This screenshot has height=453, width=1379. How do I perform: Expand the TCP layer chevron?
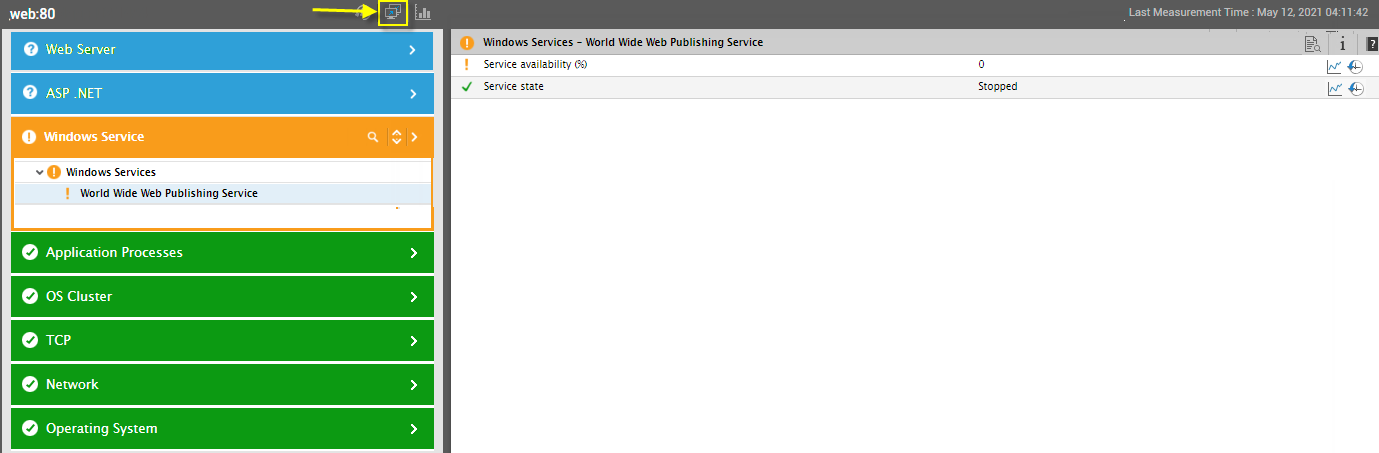(x=413, y=341)
